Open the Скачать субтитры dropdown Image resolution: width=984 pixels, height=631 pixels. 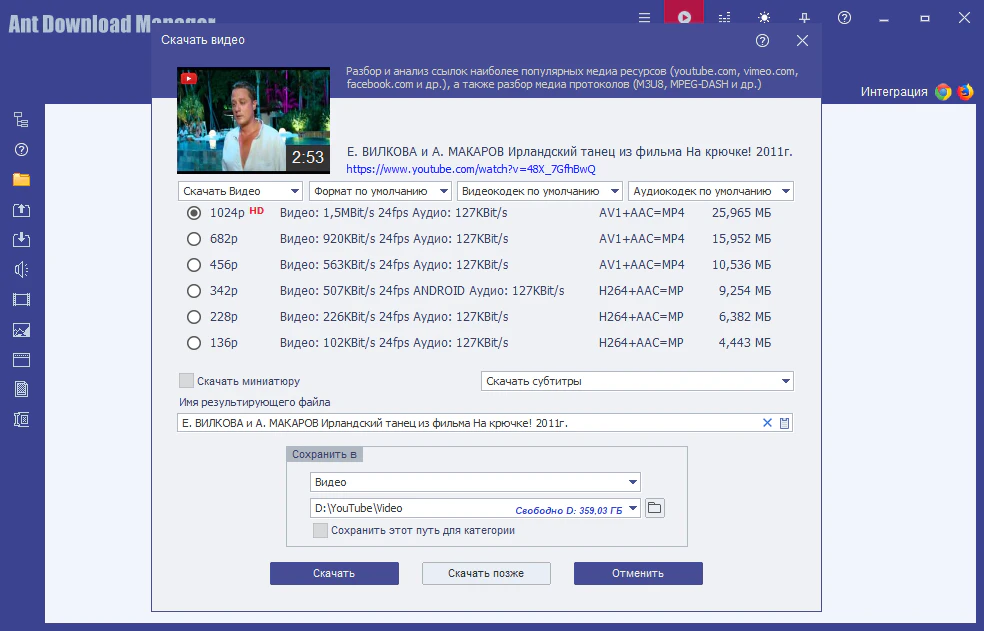coord(636,381)
